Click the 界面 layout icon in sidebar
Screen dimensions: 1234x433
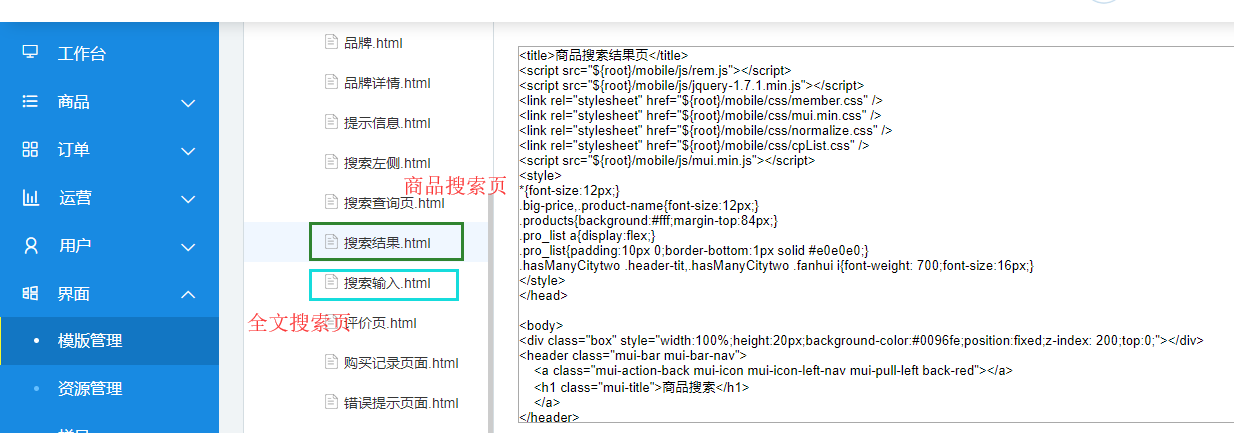(x=30, y=293)
